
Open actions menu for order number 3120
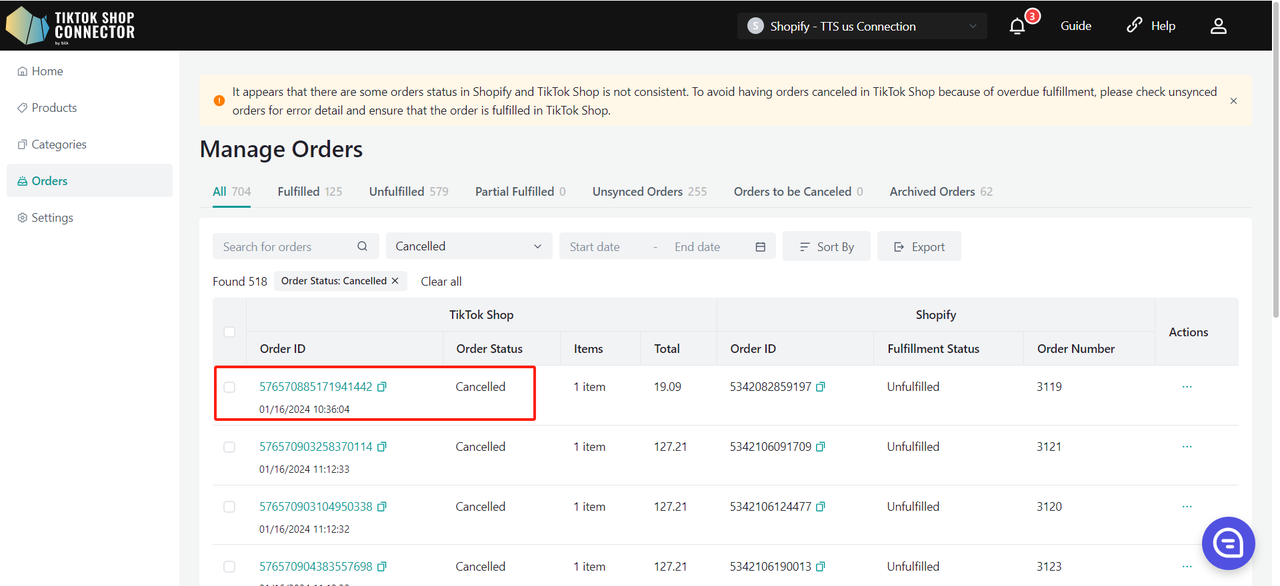coord(1187,507)
